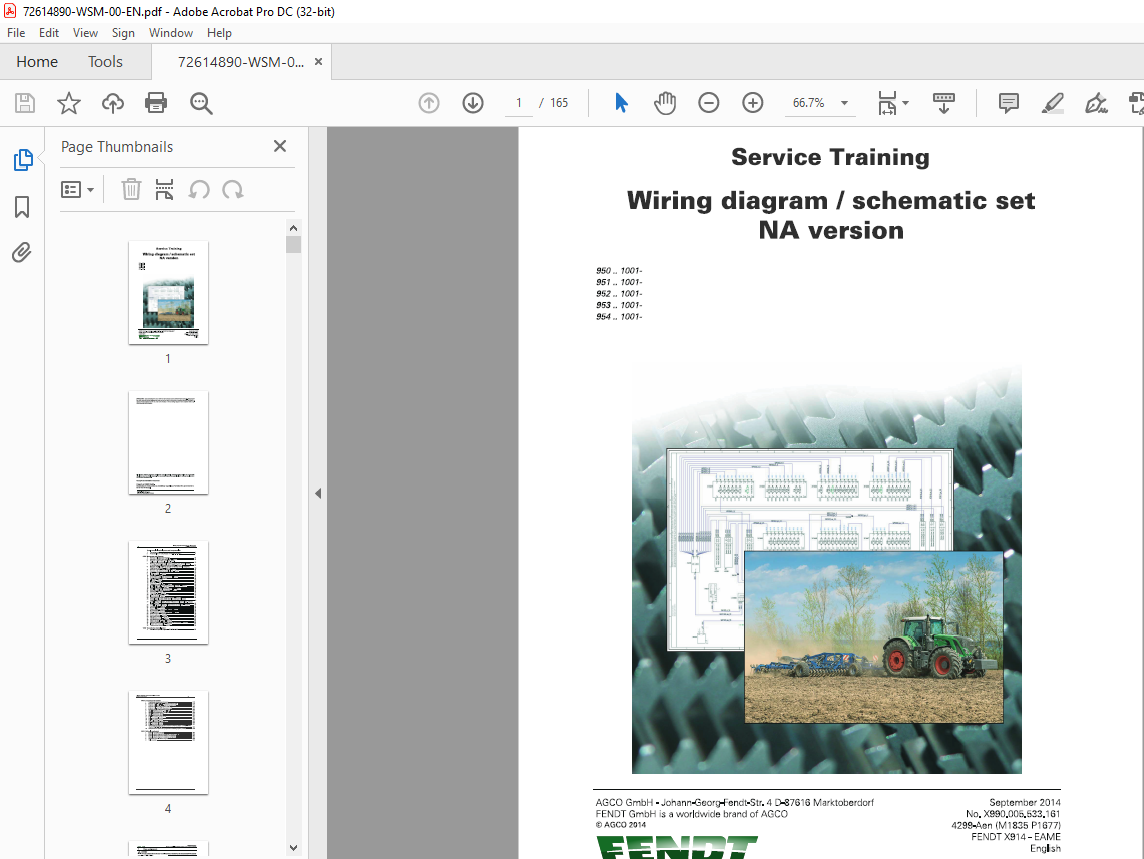
Task: Open Page Thumbnails pane icon in sidebar
Action: (23, 160)
